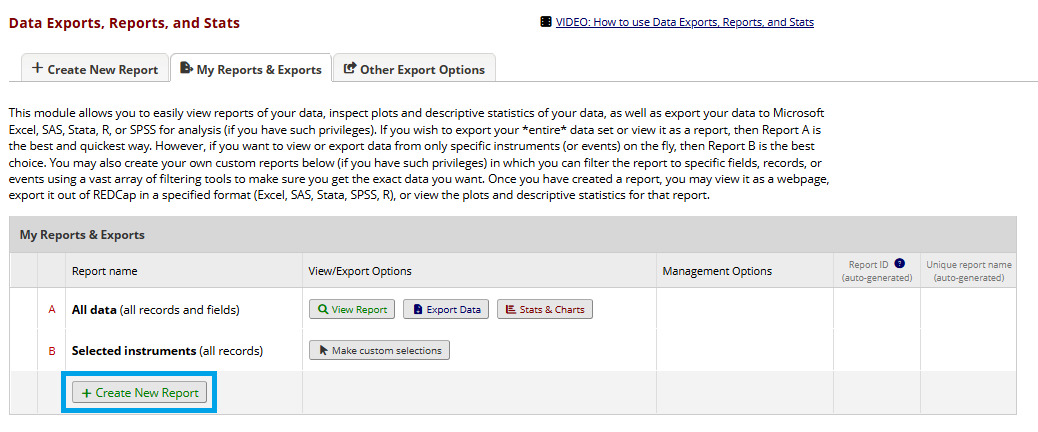The width and height of the screenshot is (1038, 432).
Task: Switch to the My Reports & Exports tab
Action: 251,69
